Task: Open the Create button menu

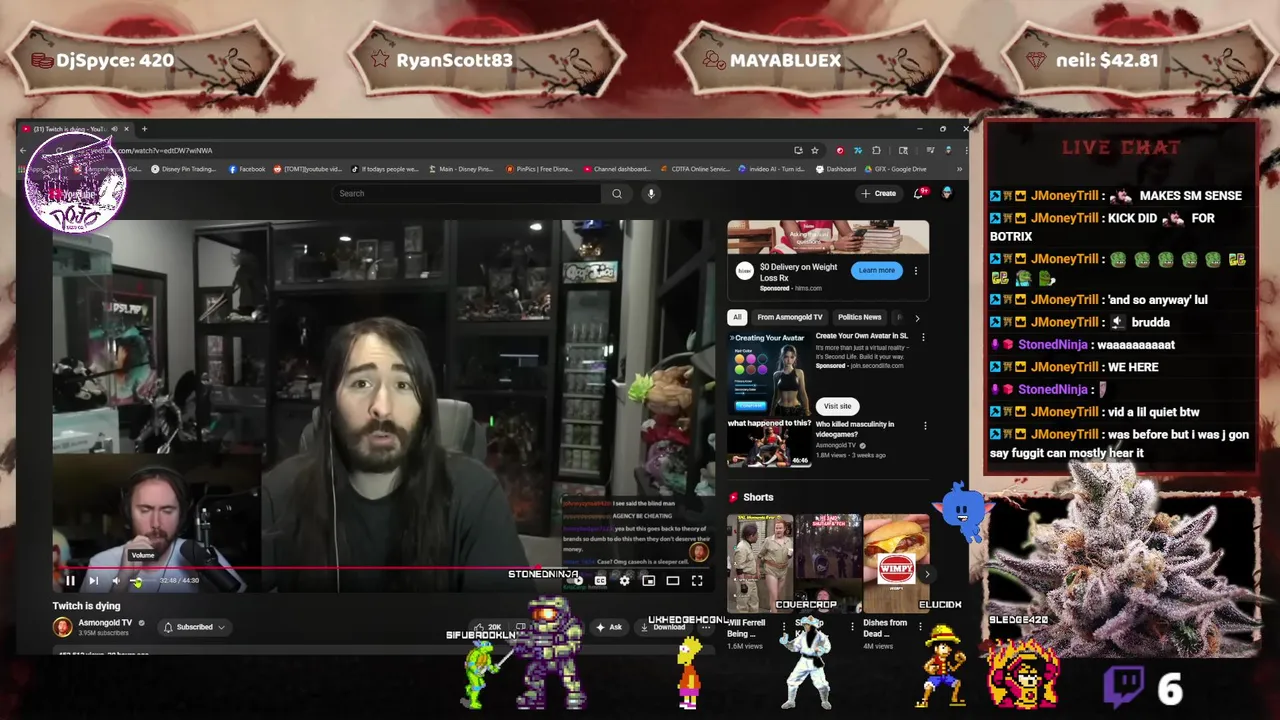Action: [x=881, y=193]
